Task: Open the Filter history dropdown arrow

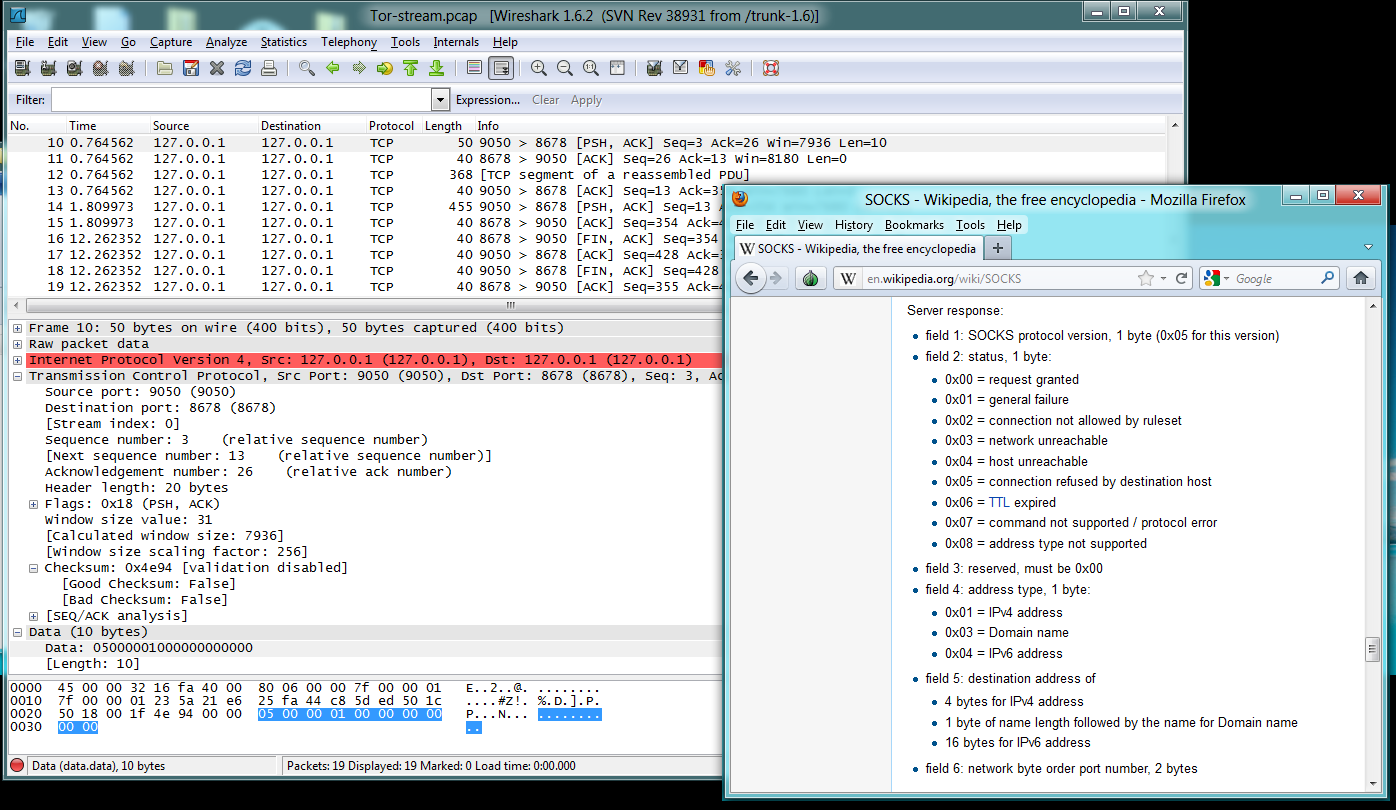Action: coord(440,100)
